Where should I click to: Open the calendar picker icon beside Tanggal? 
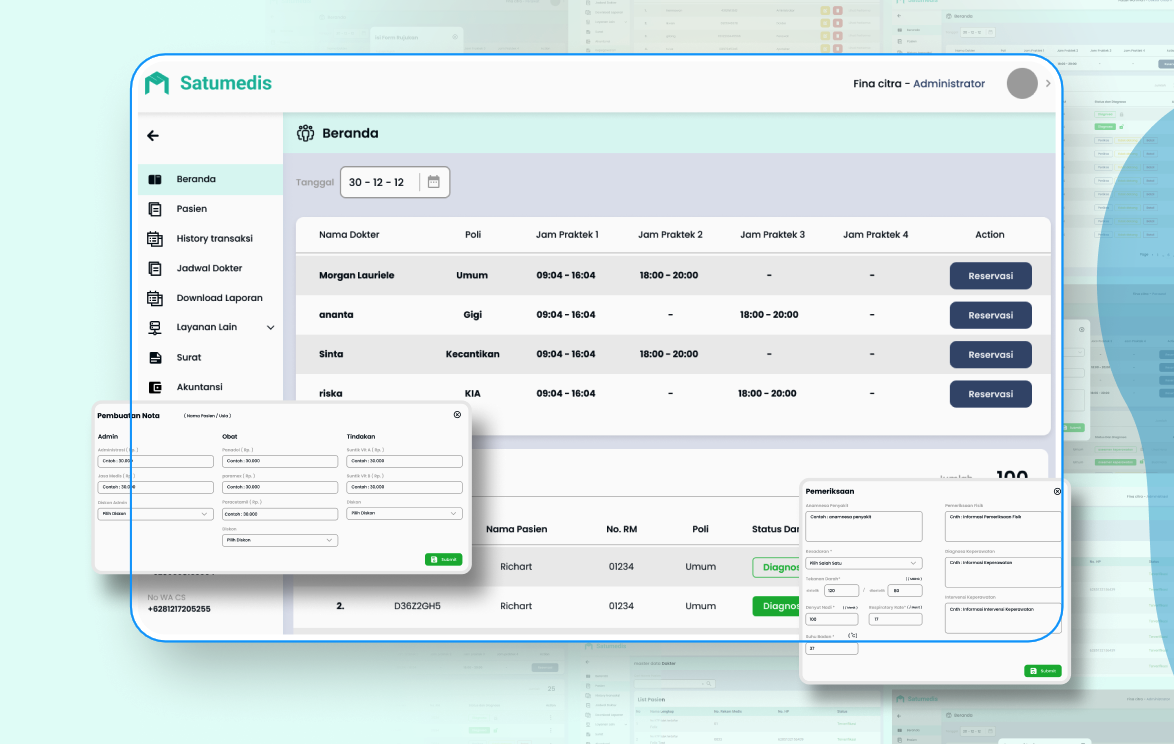(434, 182)
